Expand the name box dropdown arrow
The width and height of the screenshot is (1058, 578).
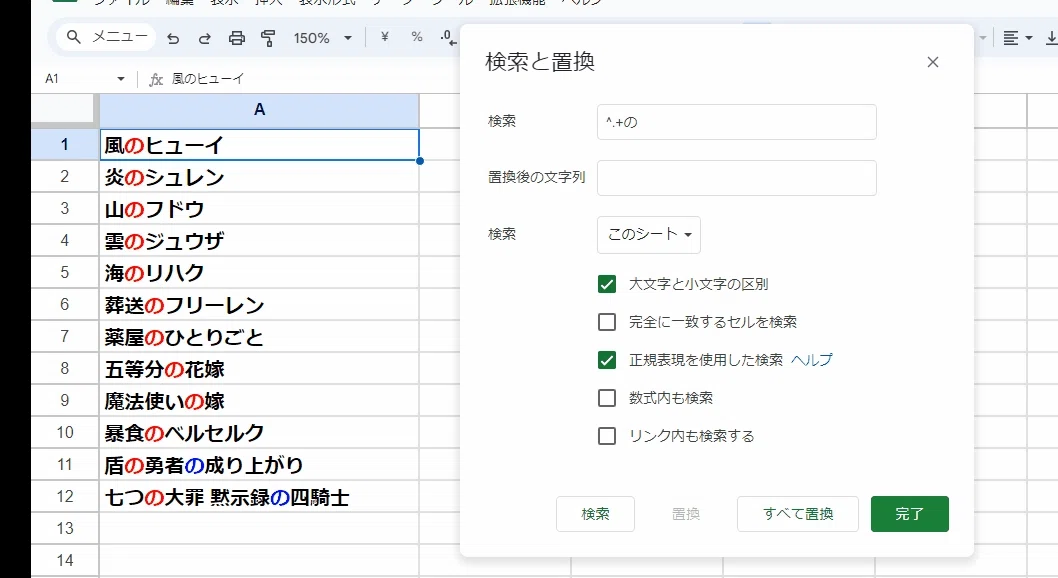(121, 79)
